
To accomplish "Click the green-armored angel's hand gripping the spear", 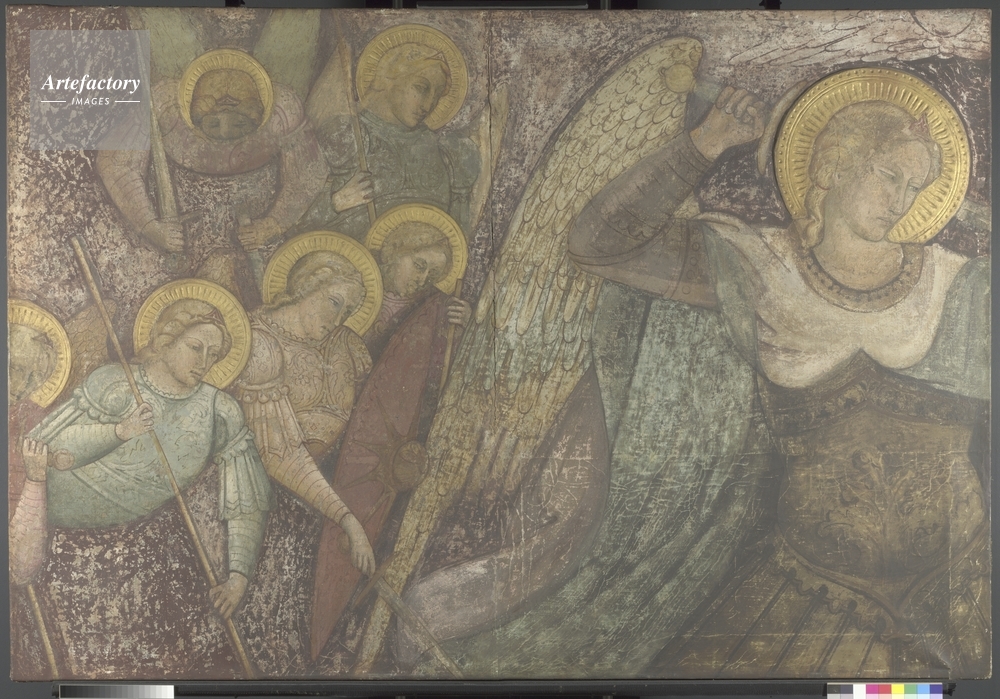I will click(137, 421).
